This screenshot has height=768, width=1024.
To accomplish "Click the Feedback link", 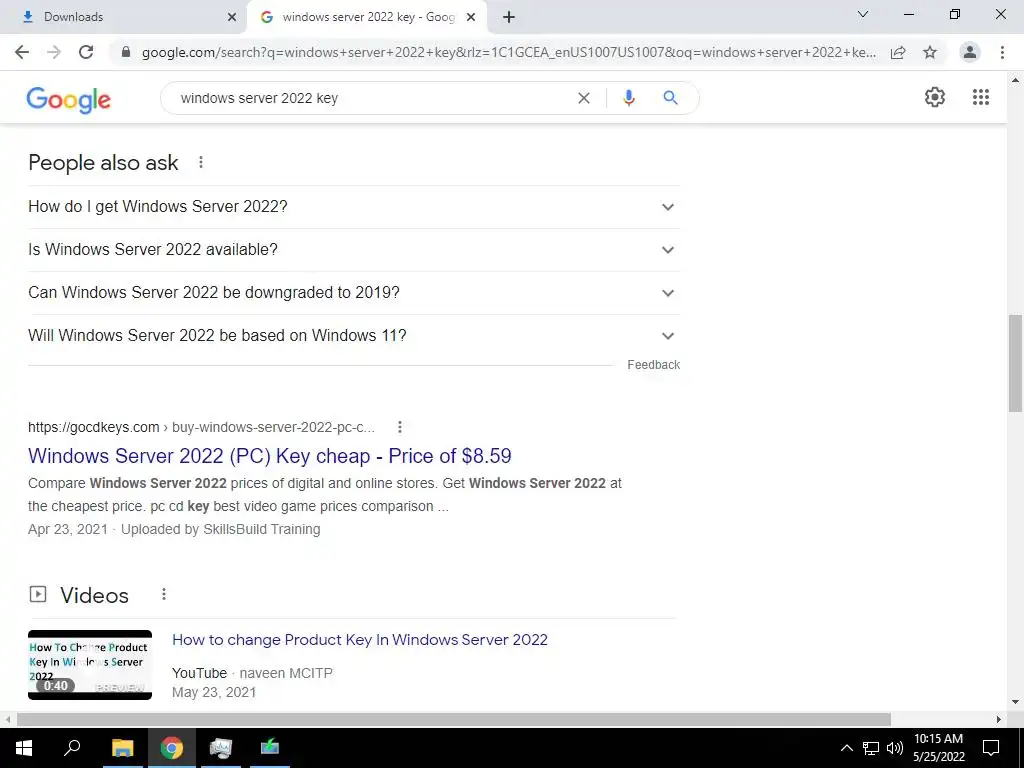I will click(x=654, y=365).
